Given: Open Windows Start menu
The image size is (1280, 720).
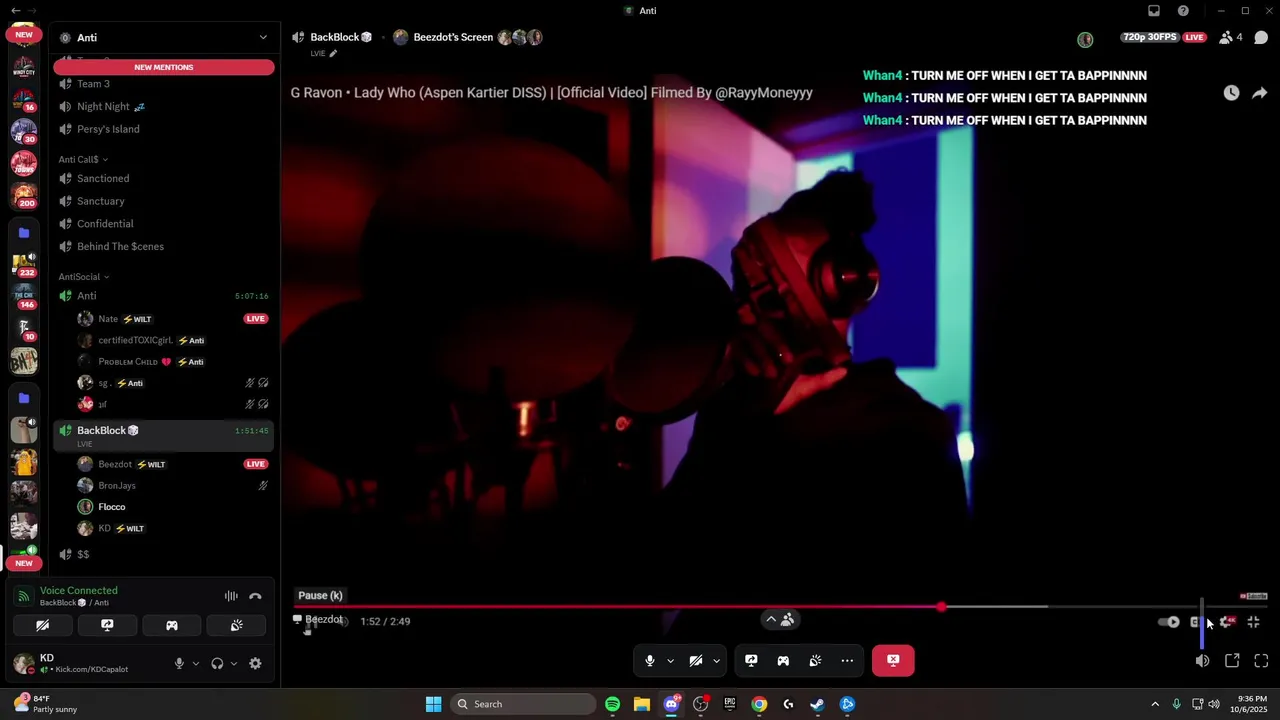Looking at the screenshot, I should point(433,704).
